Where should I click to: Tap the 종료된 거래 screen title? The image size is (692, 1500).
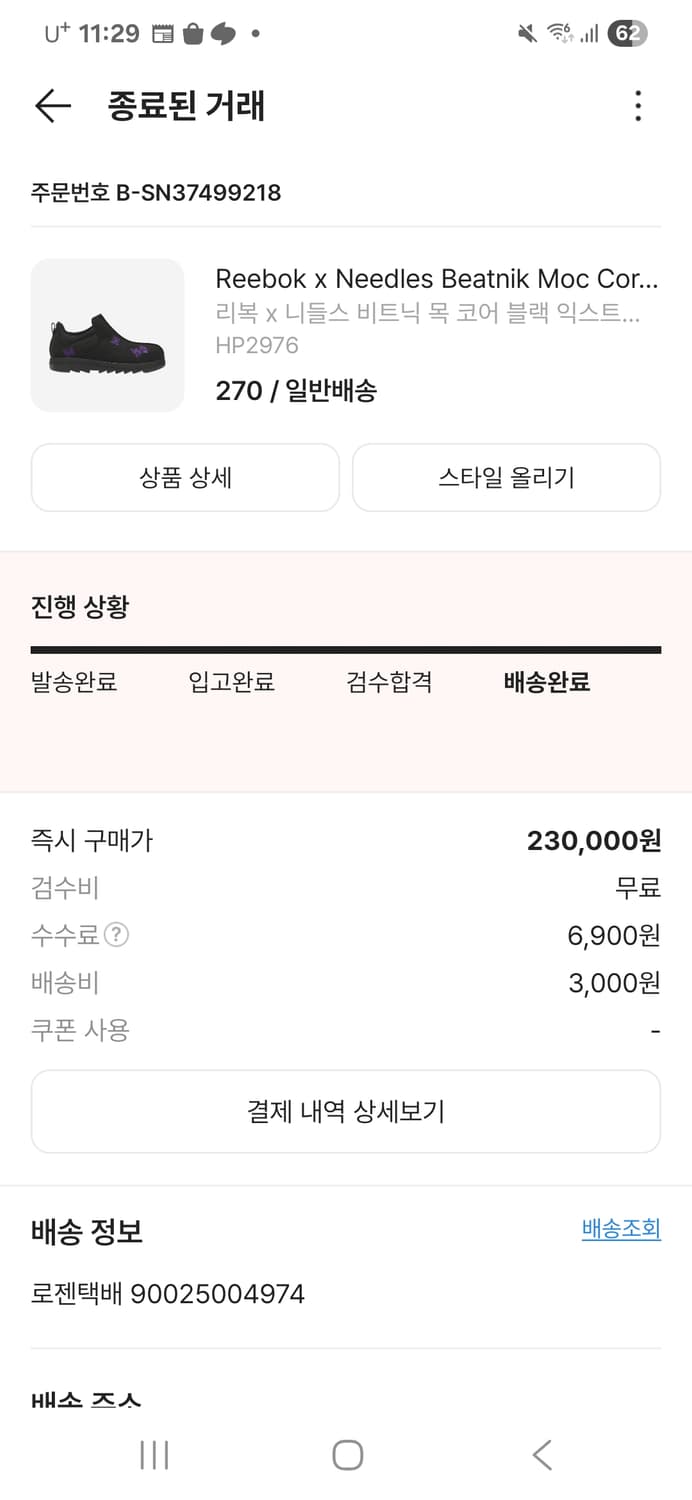pos(187,106)
